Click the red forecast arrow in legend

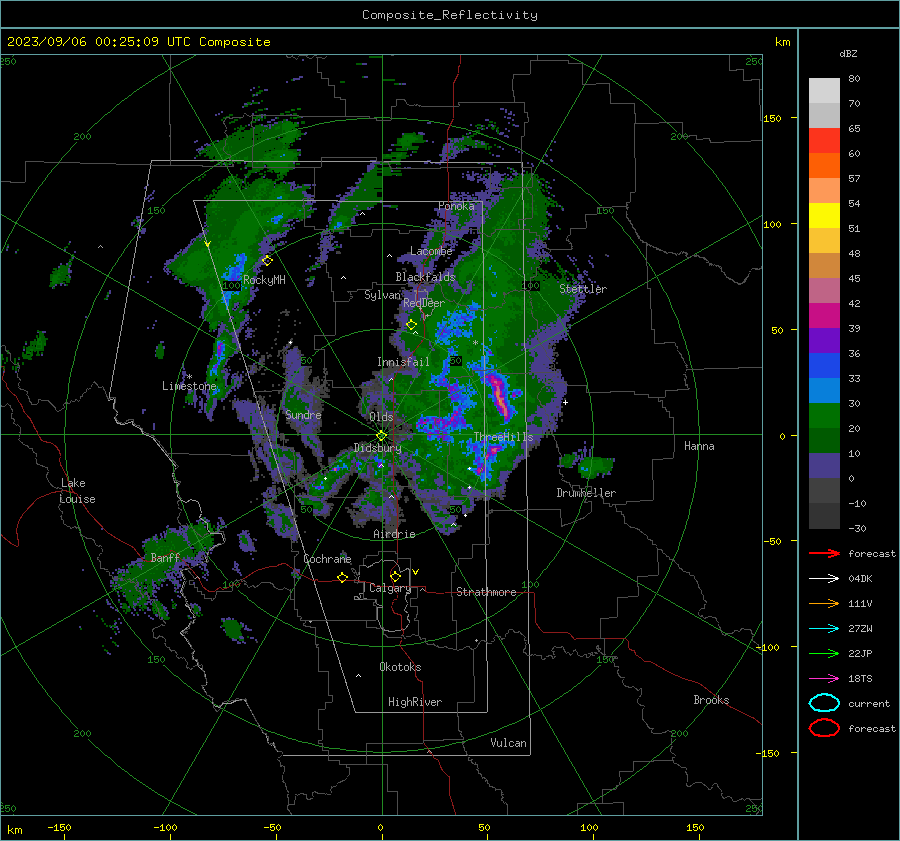pyautogui.click(x=824, y=553)
